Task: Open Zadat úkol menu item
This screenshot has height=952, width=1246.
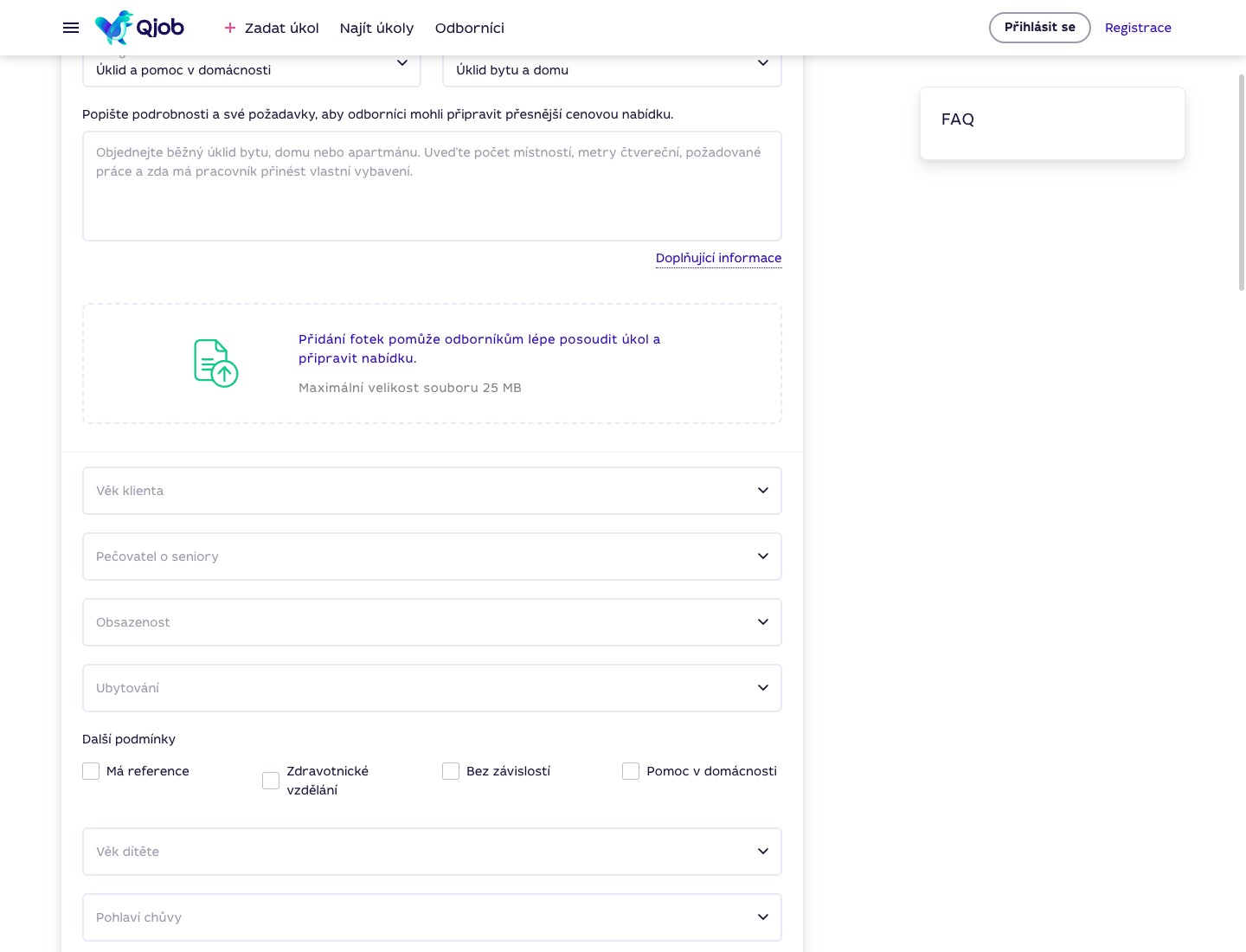Action: pos(281,28)
